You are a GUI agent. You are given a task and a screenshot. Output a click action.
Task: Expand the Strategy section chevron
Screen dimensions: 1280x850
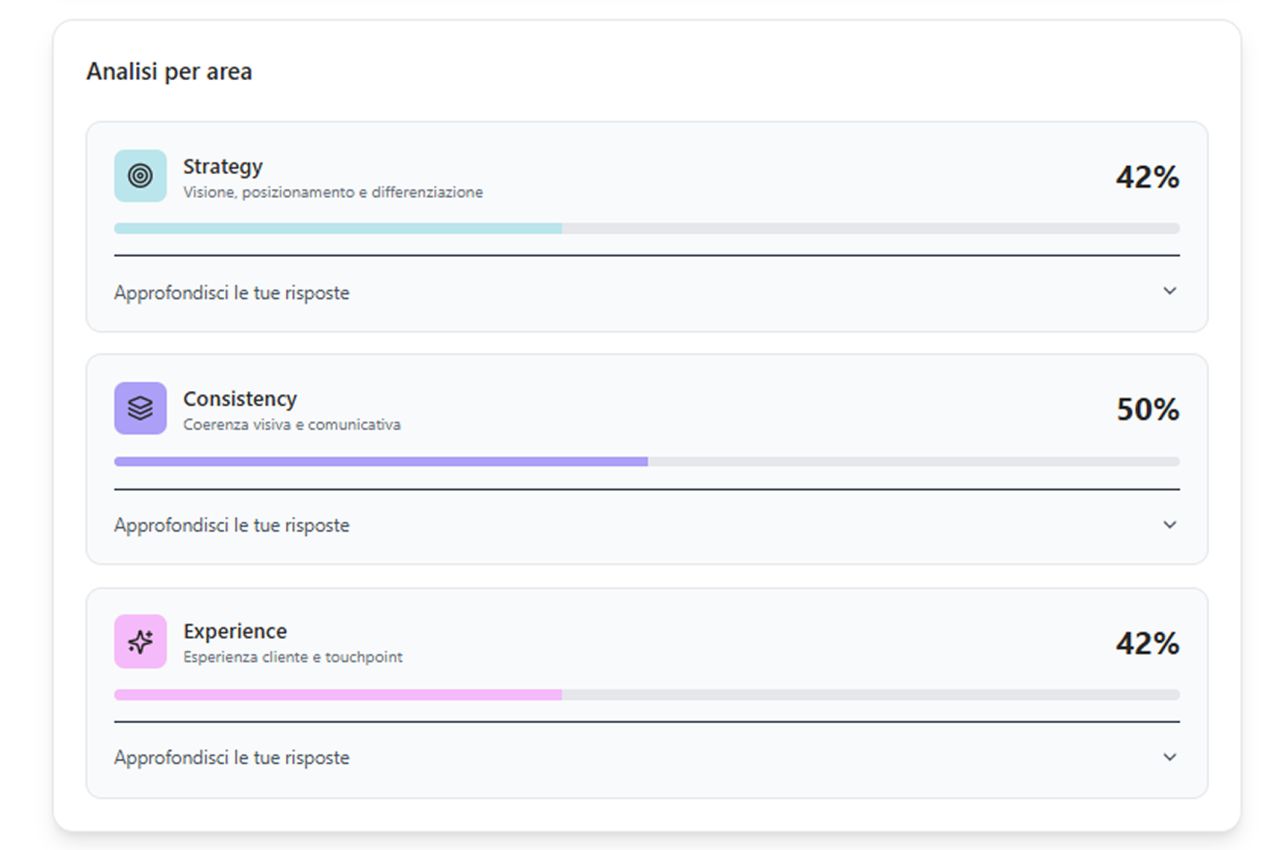1170,291
